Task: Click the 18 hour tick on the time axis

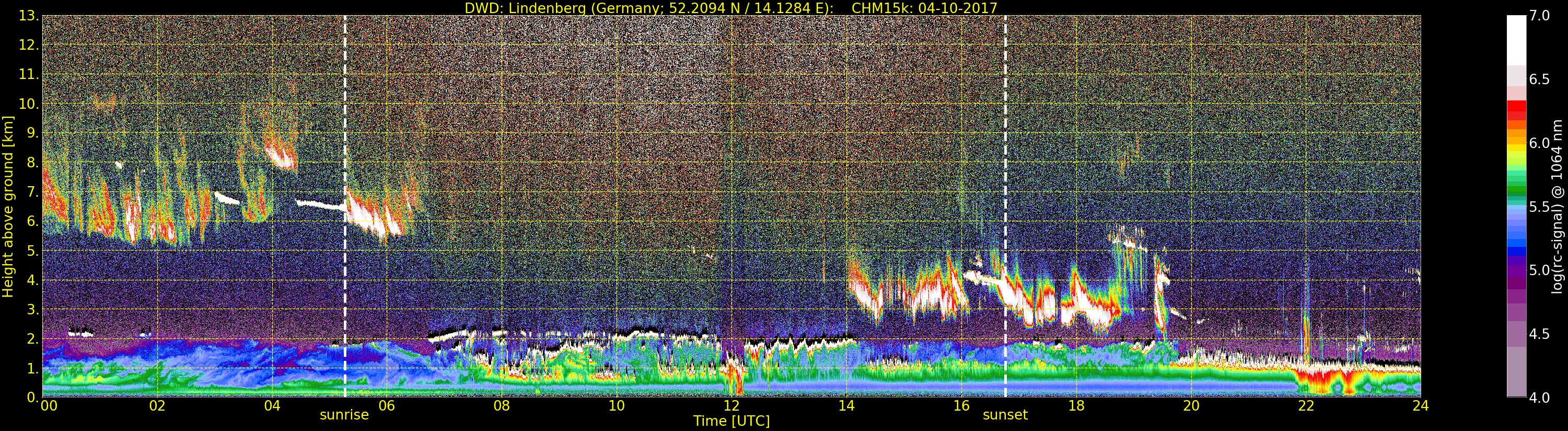Action: [x=1076, y=406]
